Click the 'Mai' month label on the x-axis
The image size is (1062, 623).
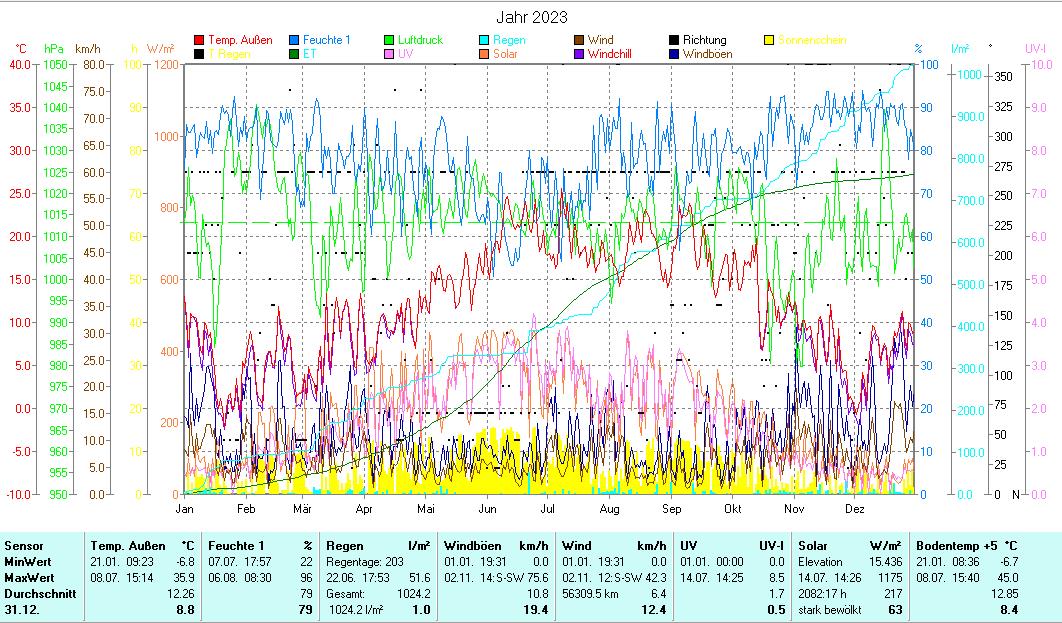[425, 509]
